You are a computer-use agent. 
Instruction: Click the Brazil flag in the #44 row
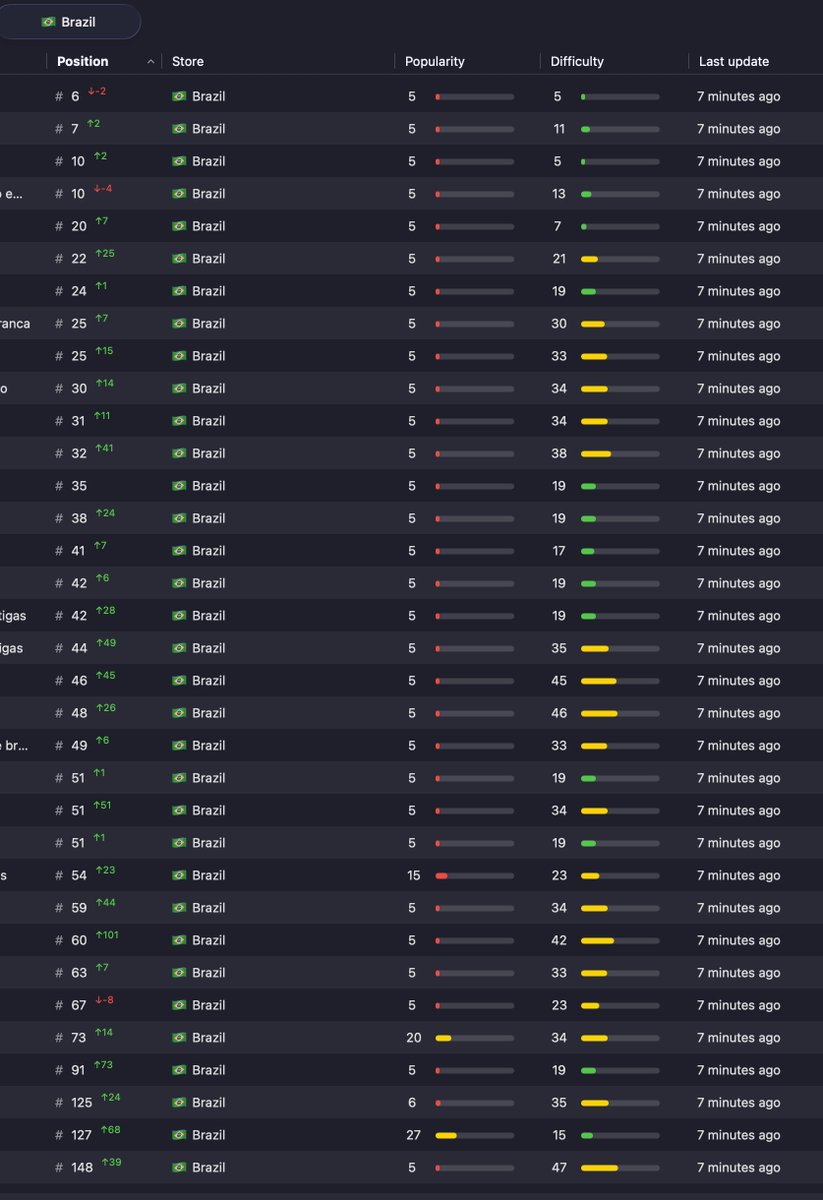(179, 648)
